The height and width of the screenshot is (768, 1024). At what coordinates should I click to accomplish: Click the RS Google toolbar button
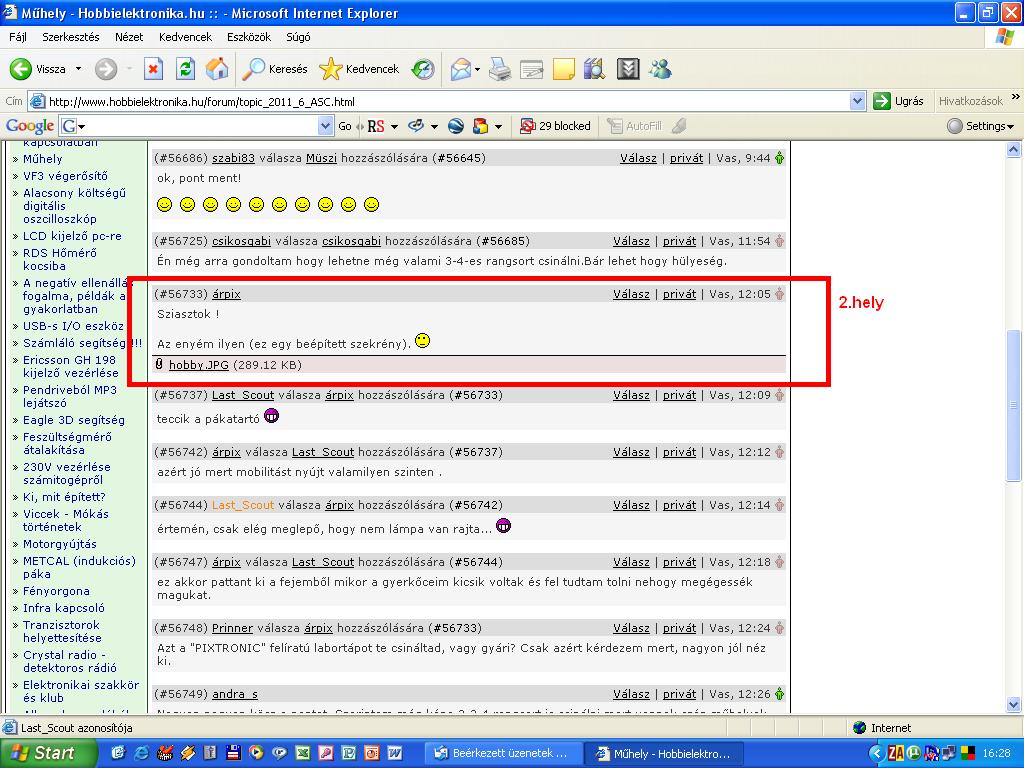click(376, 125)
